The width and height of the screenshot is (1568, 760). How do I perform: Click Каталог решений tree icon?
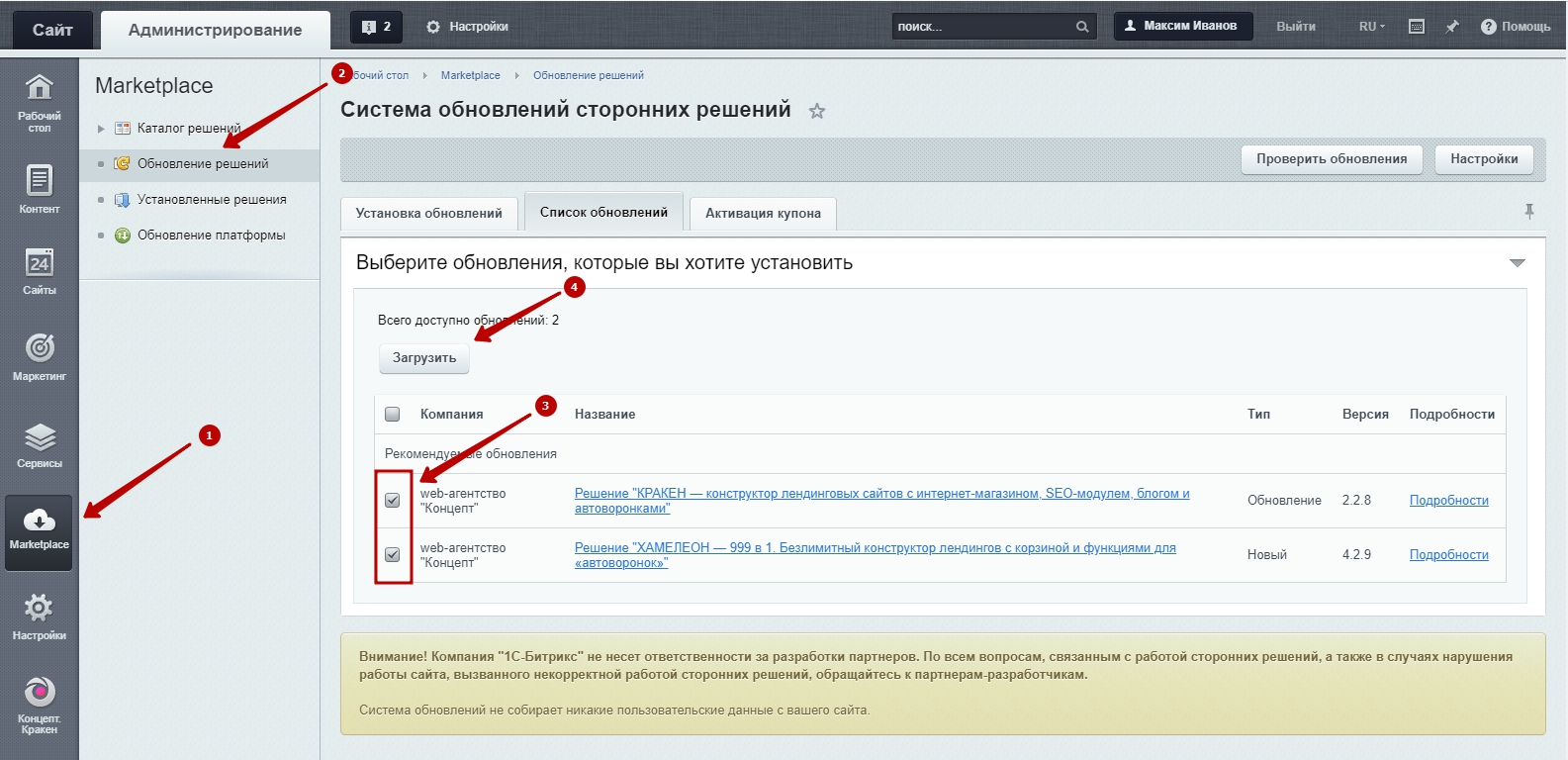[x=123, y=128]
